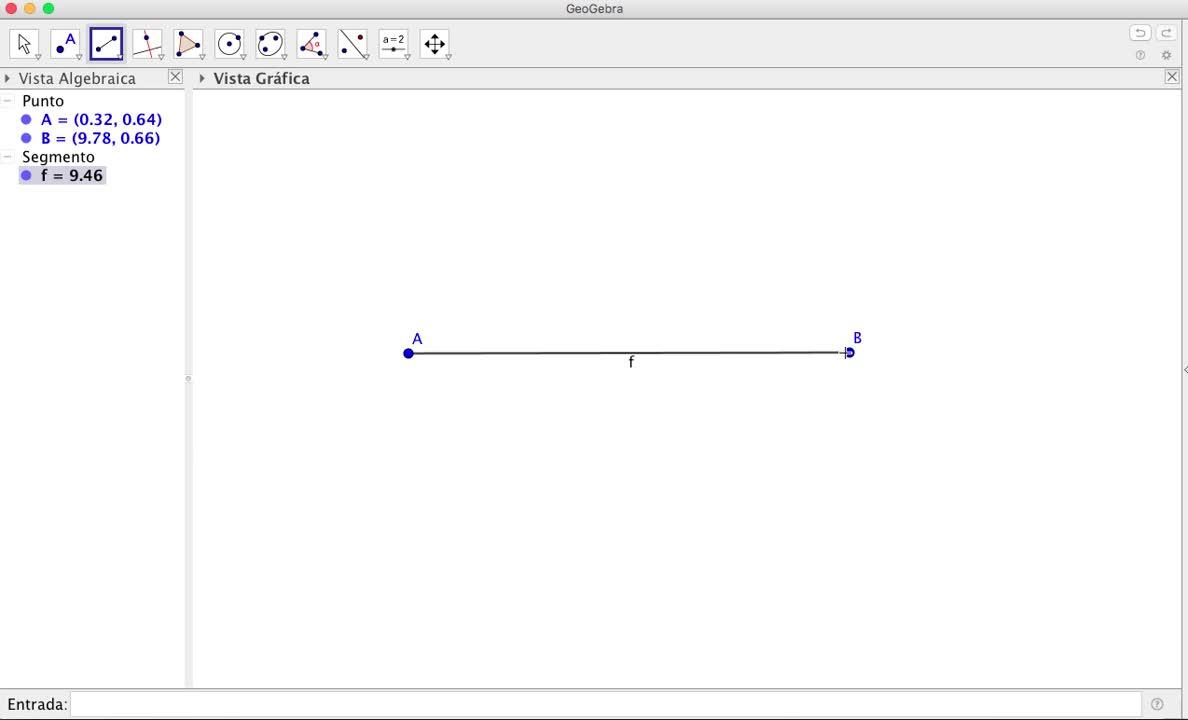The image size is (1188, 720).
Task: Click the Undo arrow button
Action: [1140, 33]
